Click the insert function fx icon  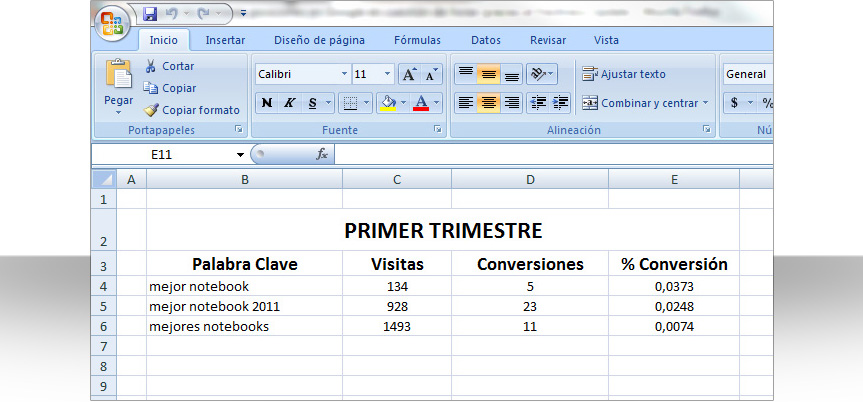[x=322, y=155]
